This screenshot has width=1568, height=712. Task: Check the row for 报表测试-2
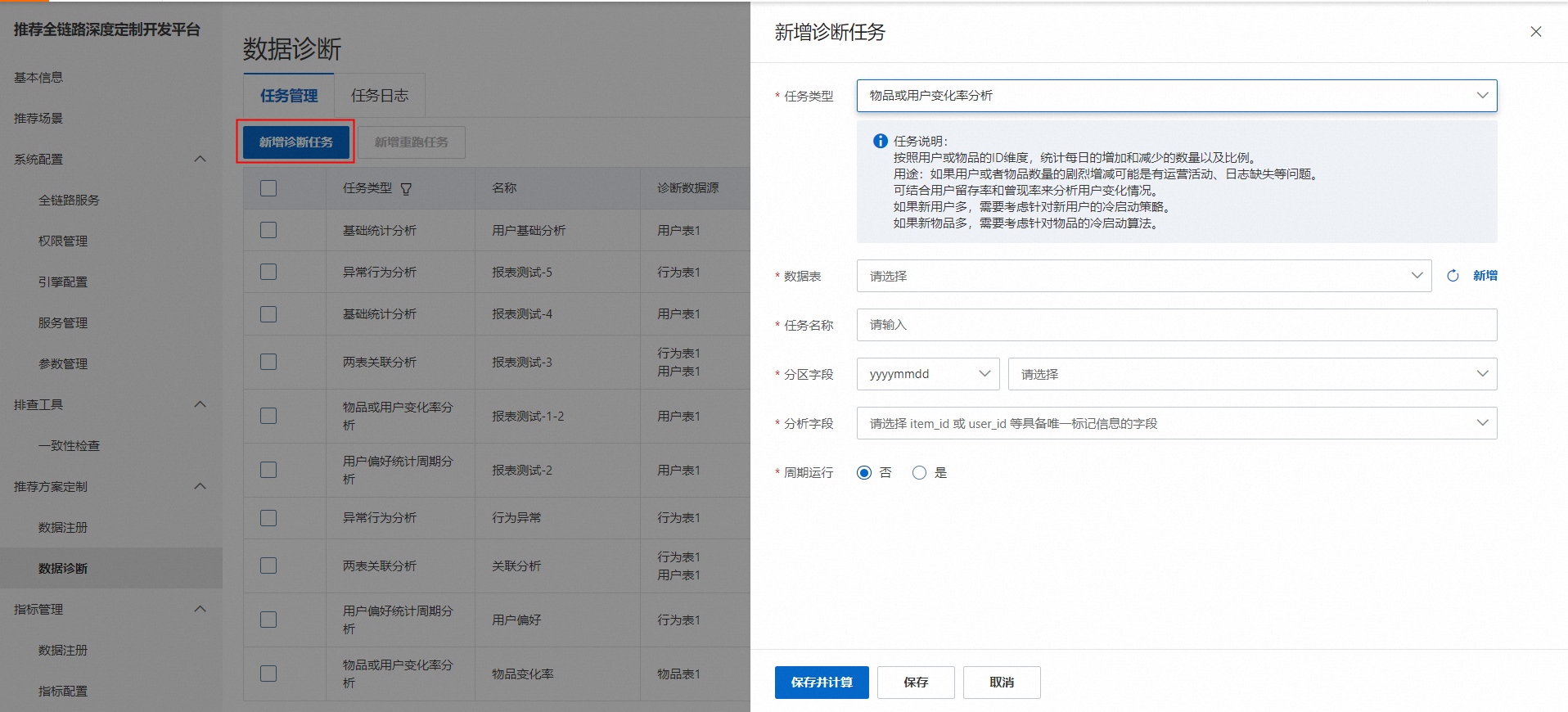(268, 470)
